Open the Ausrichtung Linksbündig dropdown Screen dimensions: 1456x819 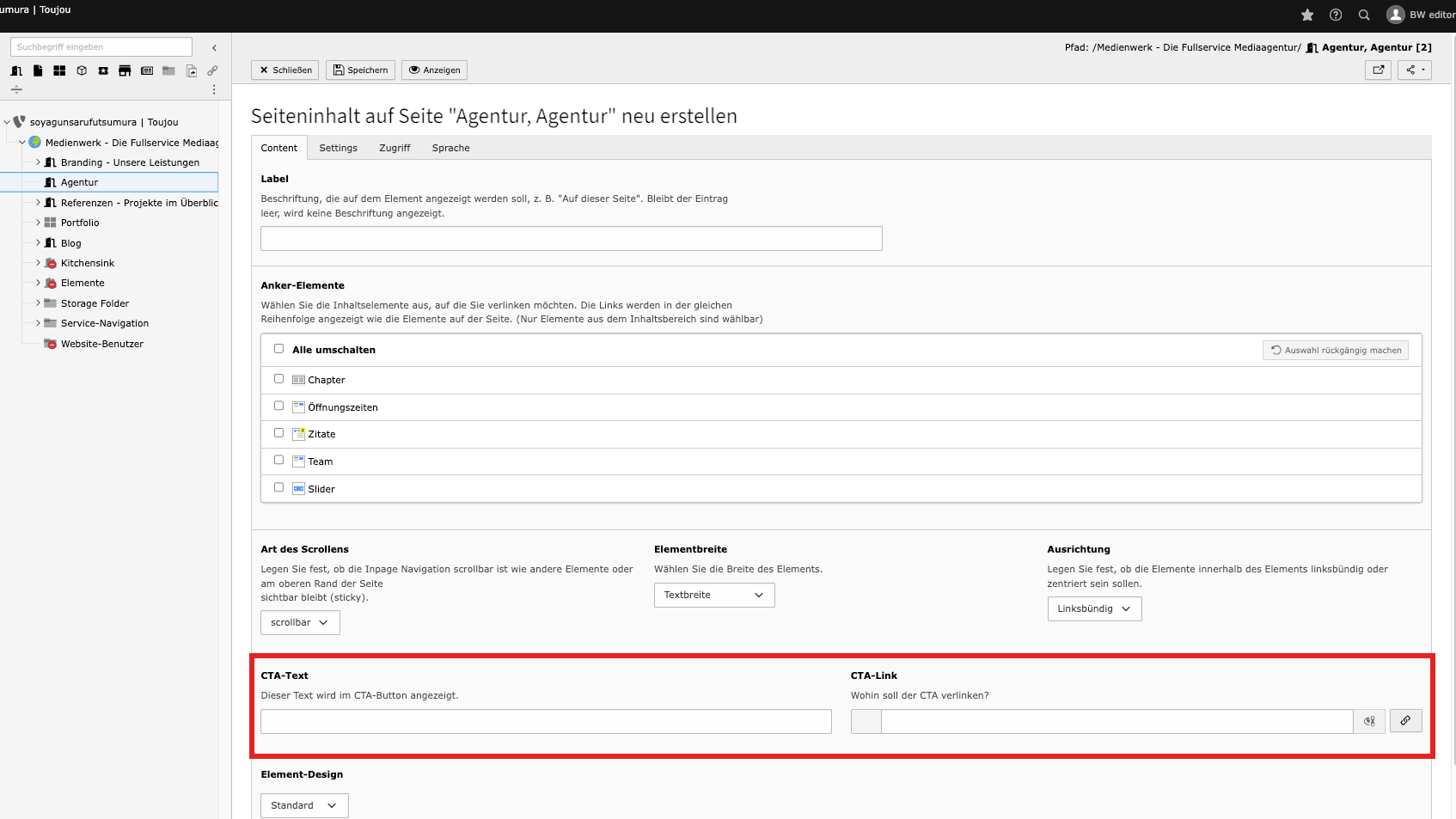click(1093, 608)
